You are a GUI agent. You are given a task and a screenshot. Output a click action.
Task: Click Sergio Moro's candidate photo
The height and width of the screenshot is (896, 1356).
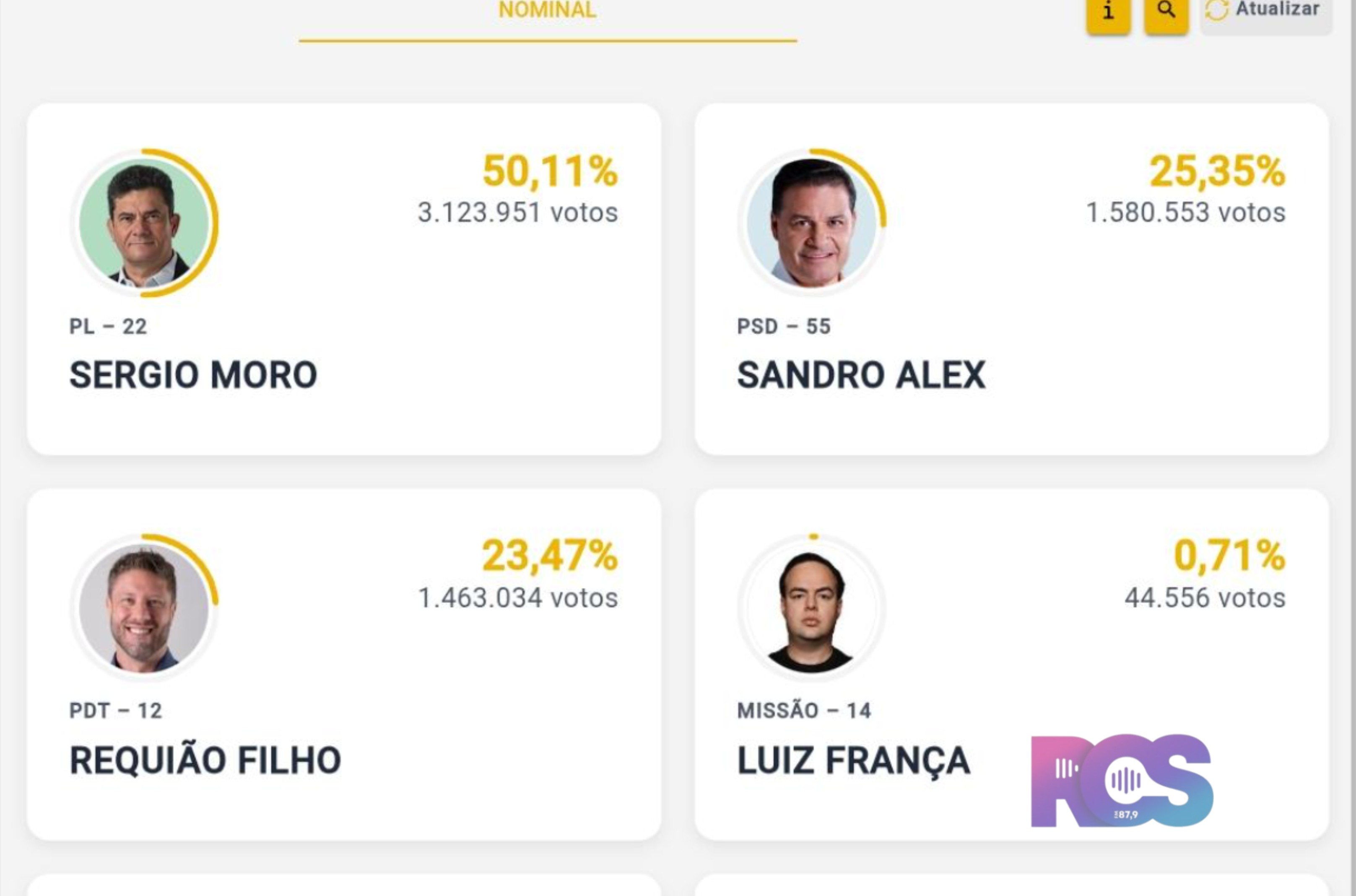[x=144, y=223]
